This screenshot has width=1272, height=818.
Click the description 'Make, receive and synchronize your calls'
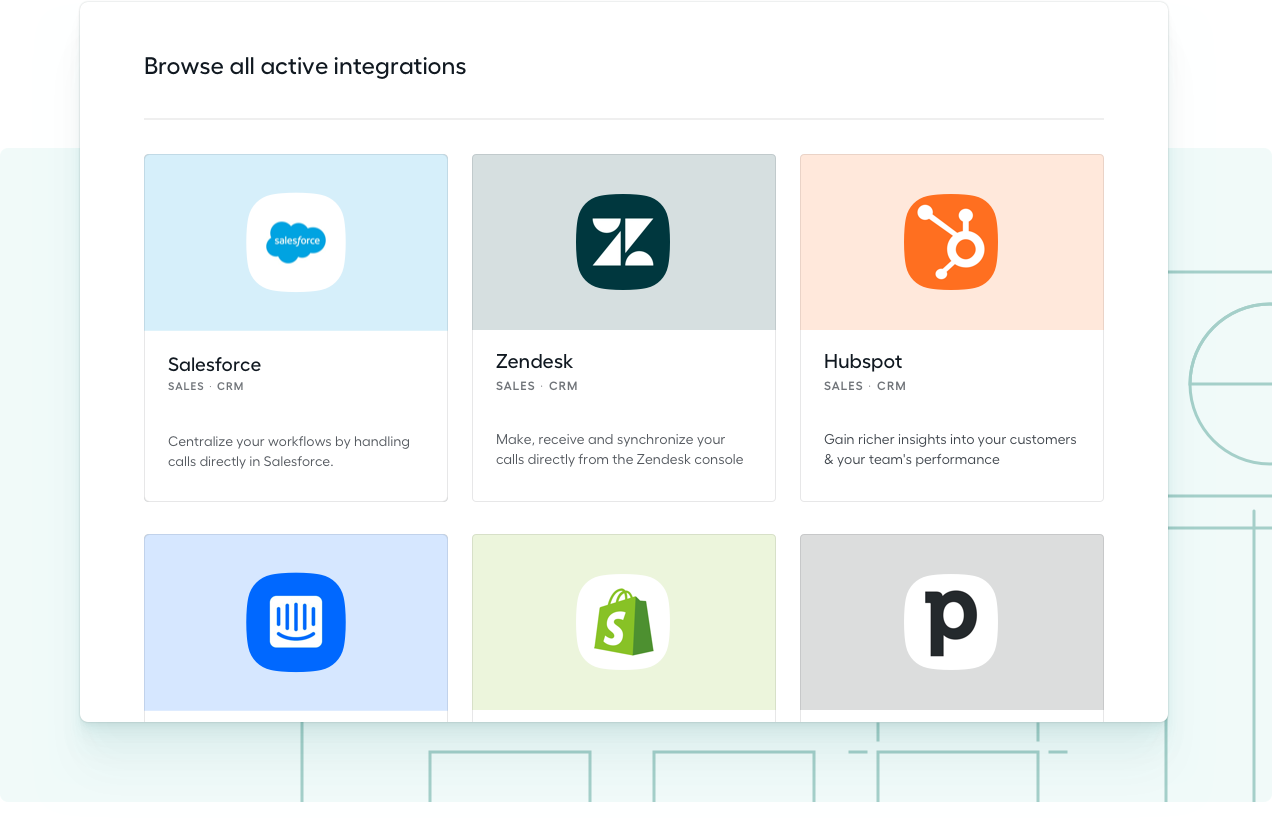(x=620, y=450)
